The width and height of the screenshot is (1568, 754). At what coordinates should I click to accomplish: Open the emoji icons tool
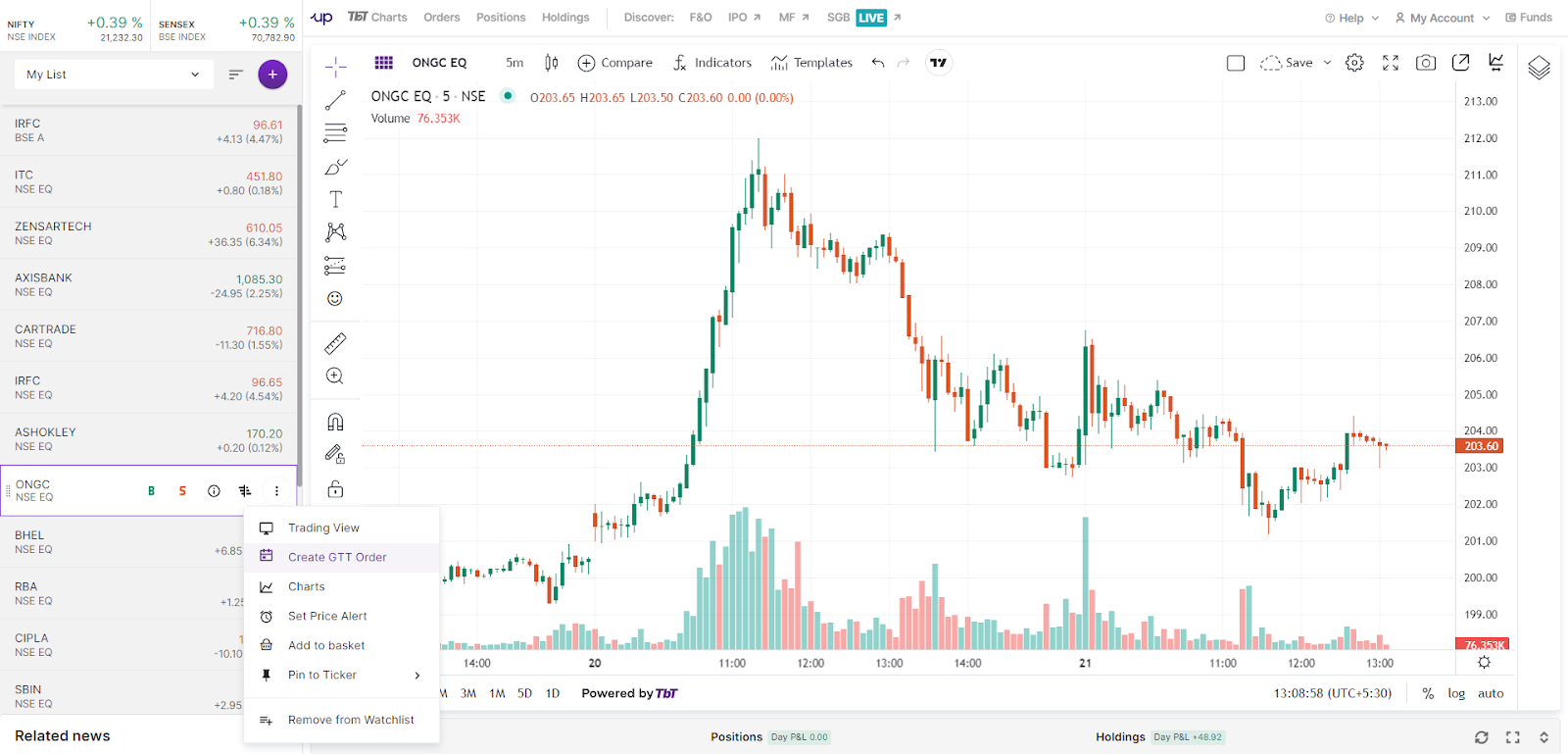335,298
